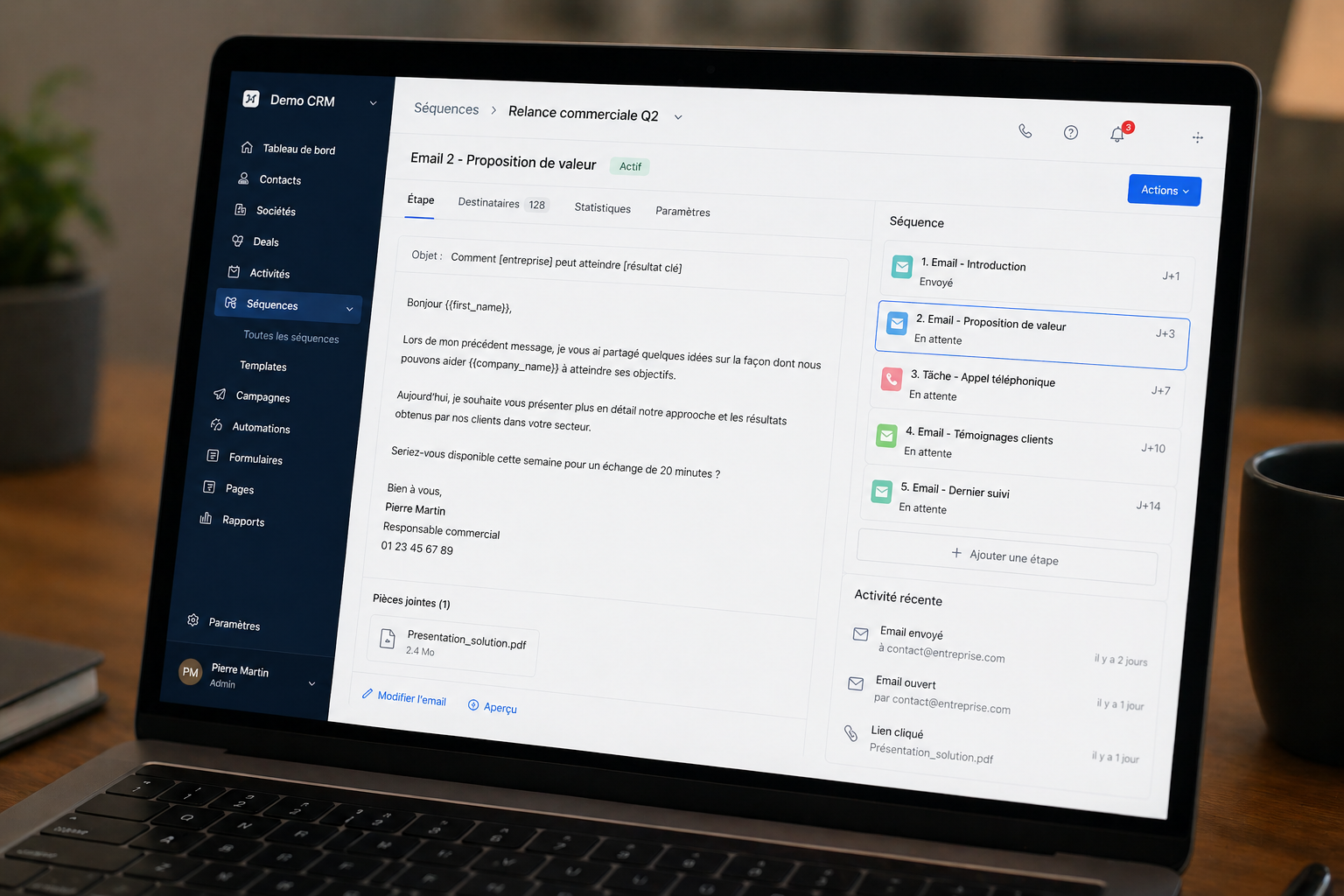Viewport: 1344px width, 896px height.
Task: Click the move icon in top right
Action: coord(1198,137)
